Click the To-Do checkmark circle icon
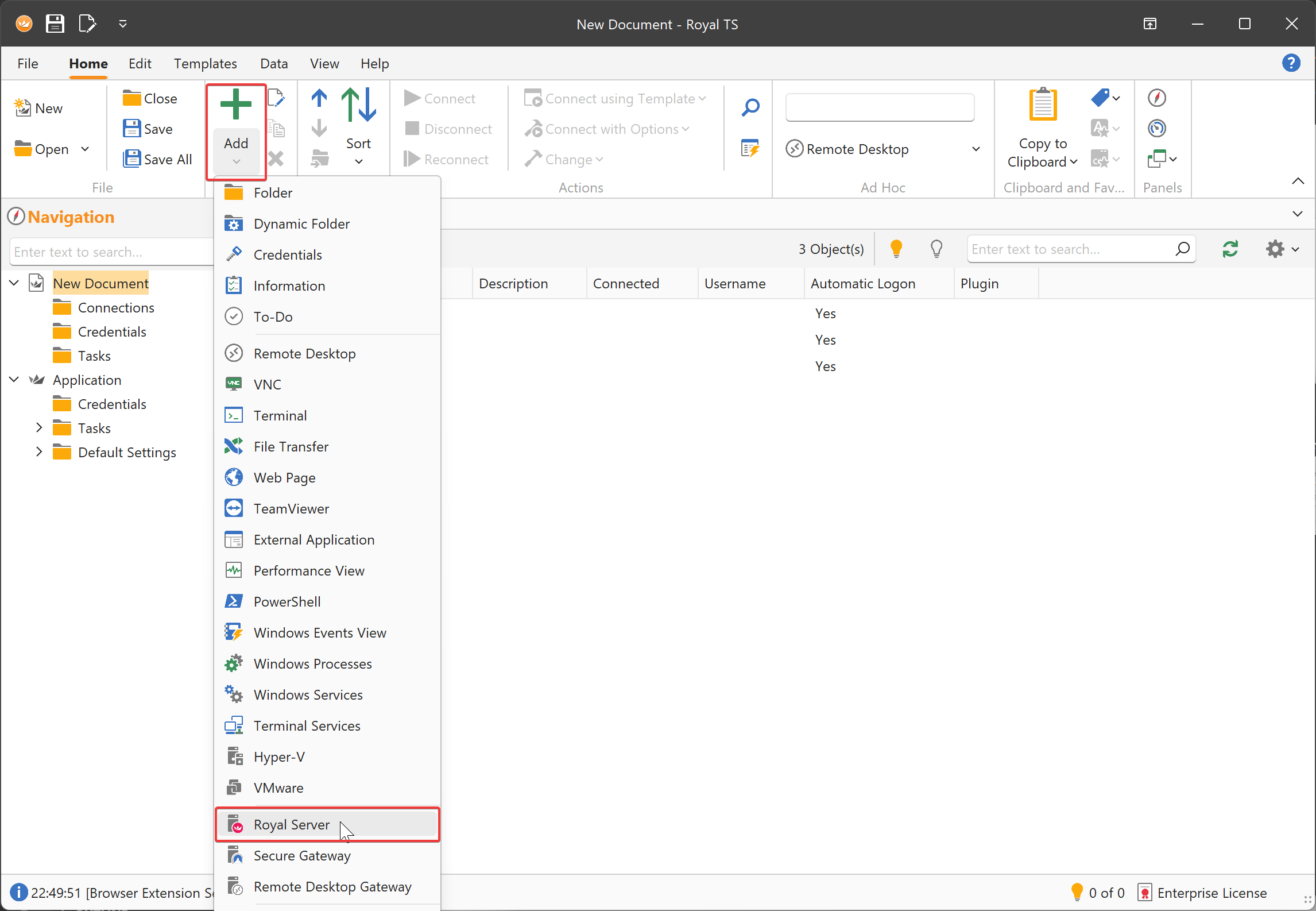The width and height of the screenshot is (1316, 911). (234, 316)
